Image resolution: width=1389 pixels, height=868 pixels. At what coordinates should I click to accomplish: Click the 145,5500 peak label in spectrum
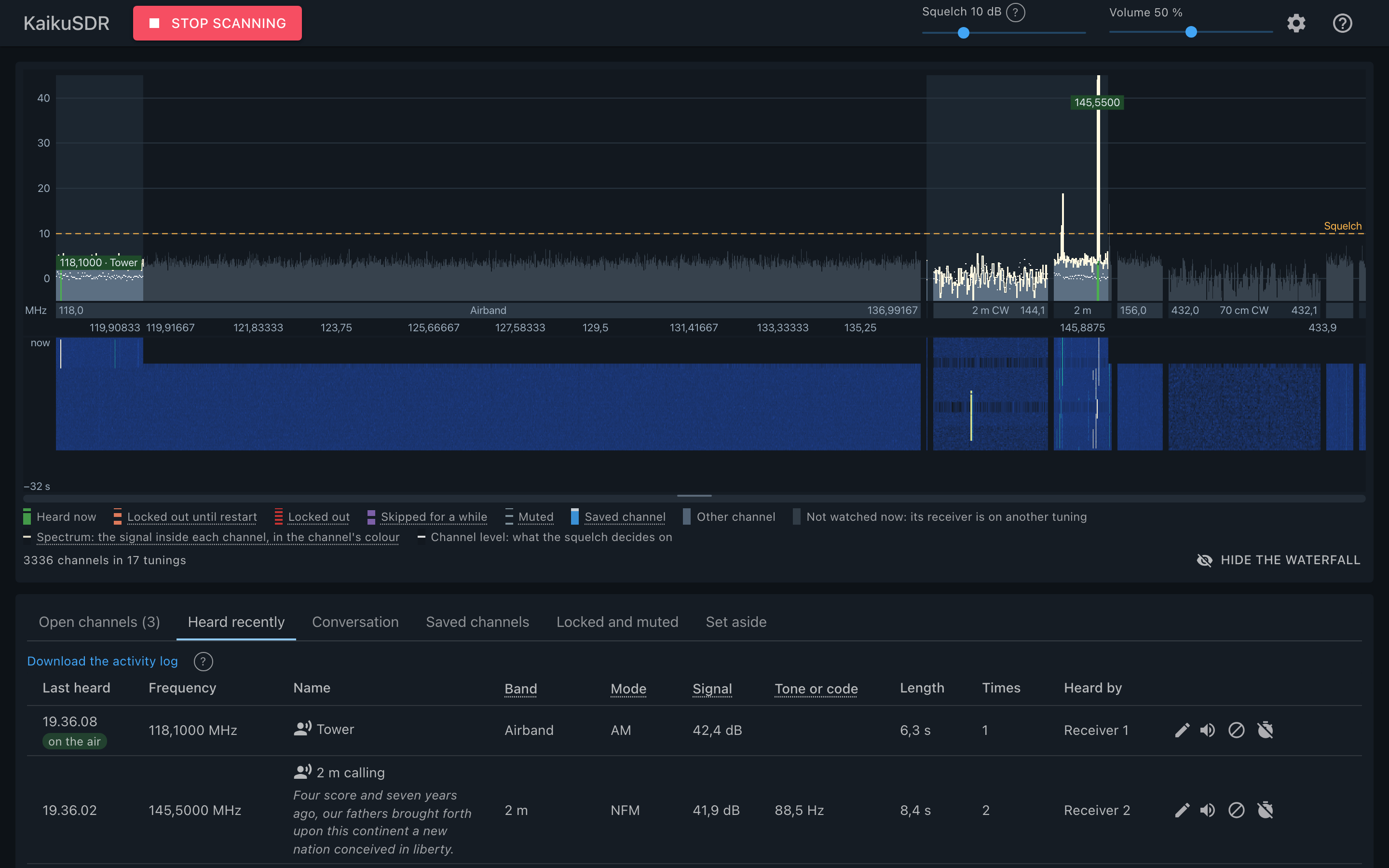click(1097, 103)
